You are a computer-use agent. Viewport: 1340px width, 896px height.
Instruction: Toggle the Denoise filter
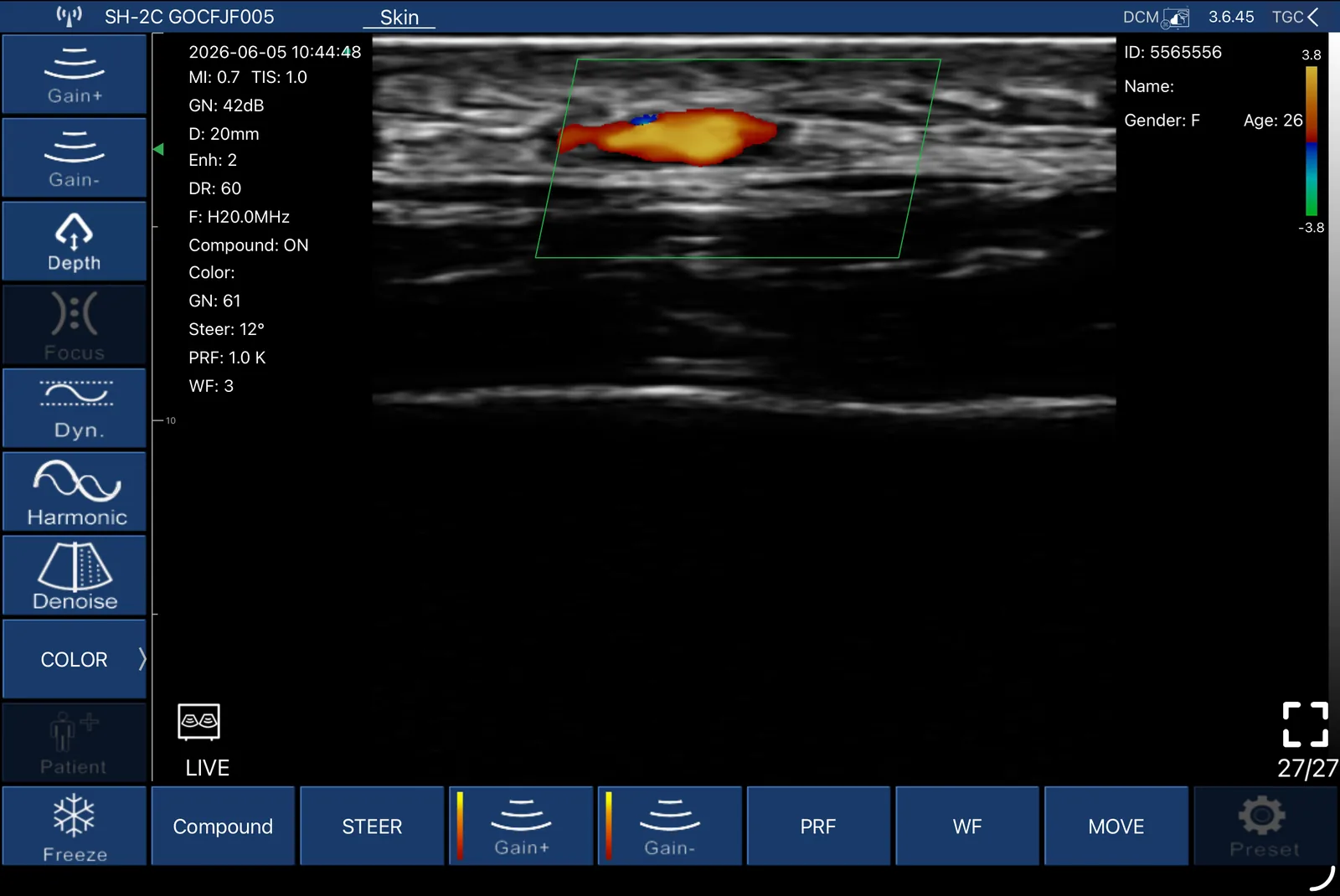tap(75, 576)
